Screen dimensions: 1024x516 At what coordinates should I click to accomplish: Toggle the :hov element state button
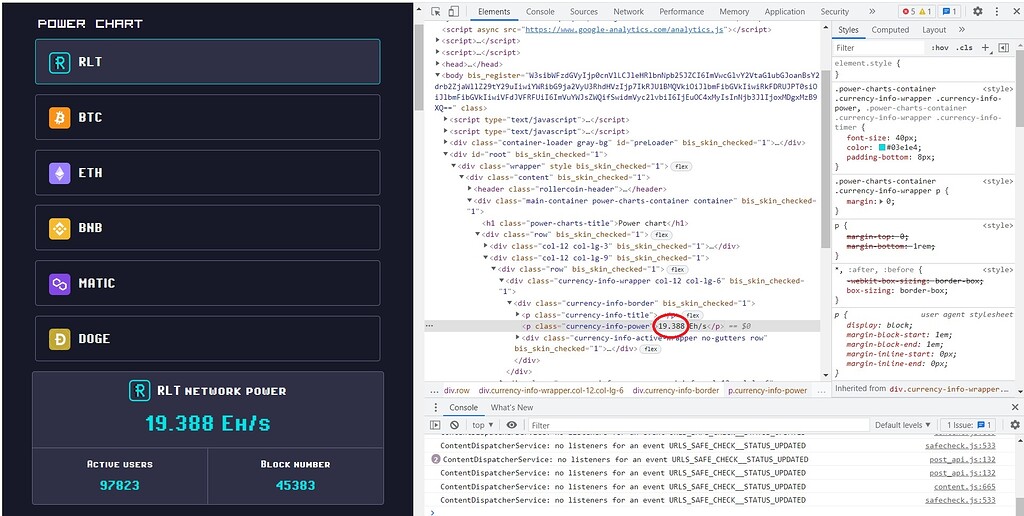940,47
